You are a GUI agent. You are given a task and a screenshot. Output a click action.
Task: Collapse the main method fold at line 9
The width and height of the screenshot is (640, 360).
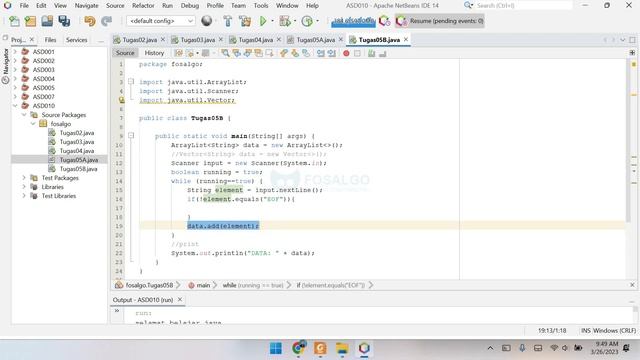pos(131,136)
